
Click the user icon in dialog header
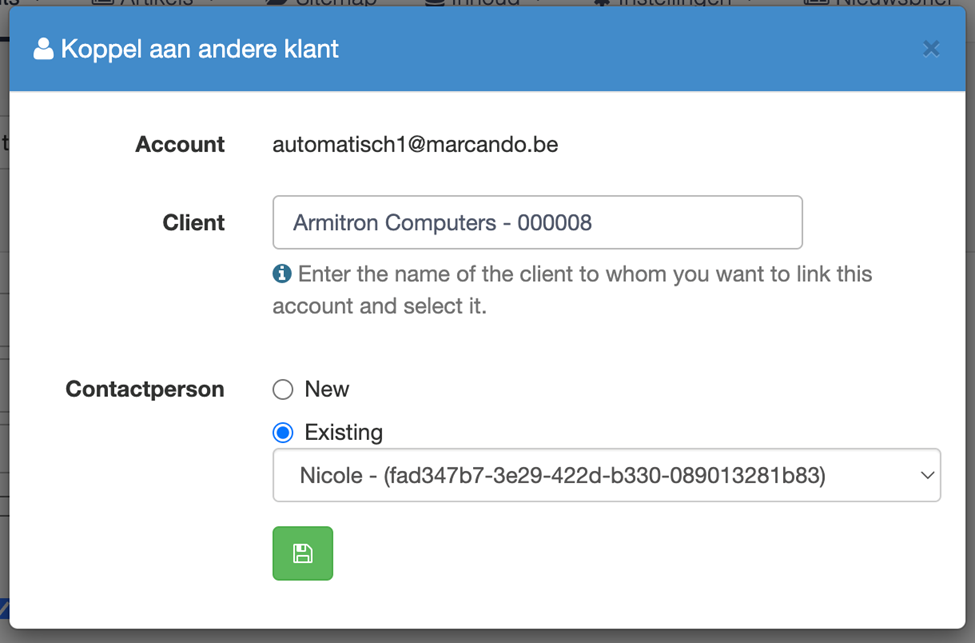pyautogui.click(x=44, y=49)
